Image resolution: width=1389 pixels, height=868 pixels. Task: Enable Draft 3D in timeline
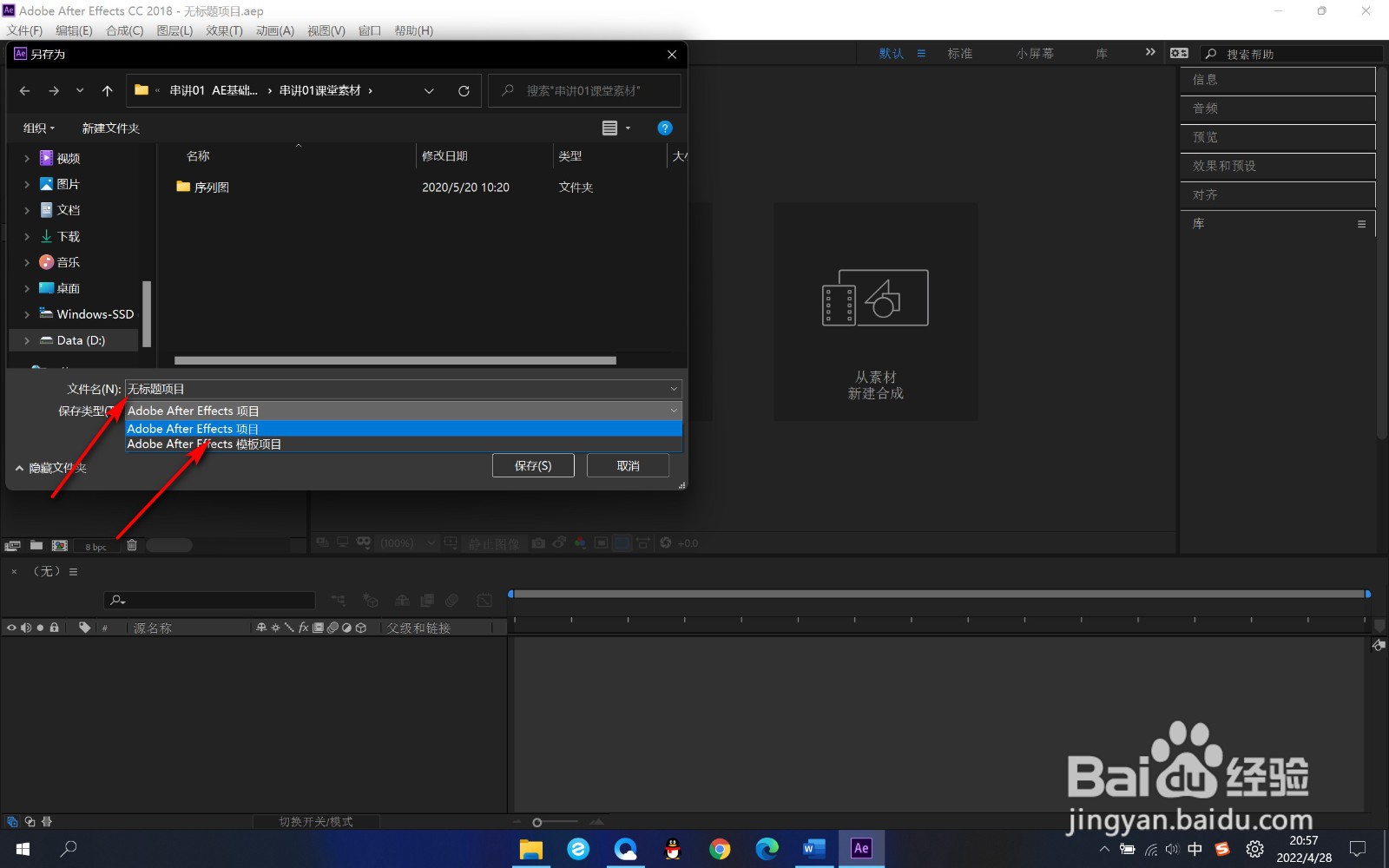371,600
